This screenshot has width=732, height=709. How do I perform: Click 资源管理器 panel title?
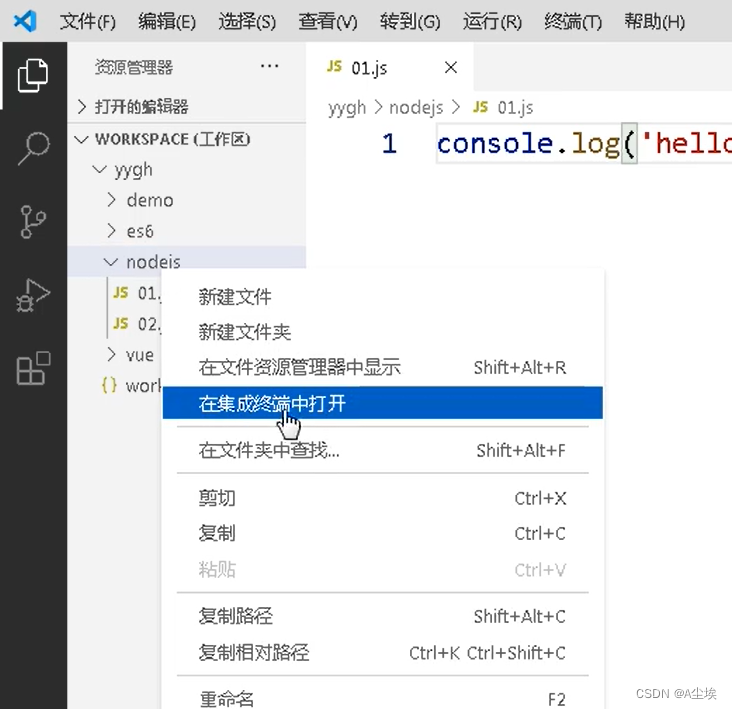[x=134, y=67]
